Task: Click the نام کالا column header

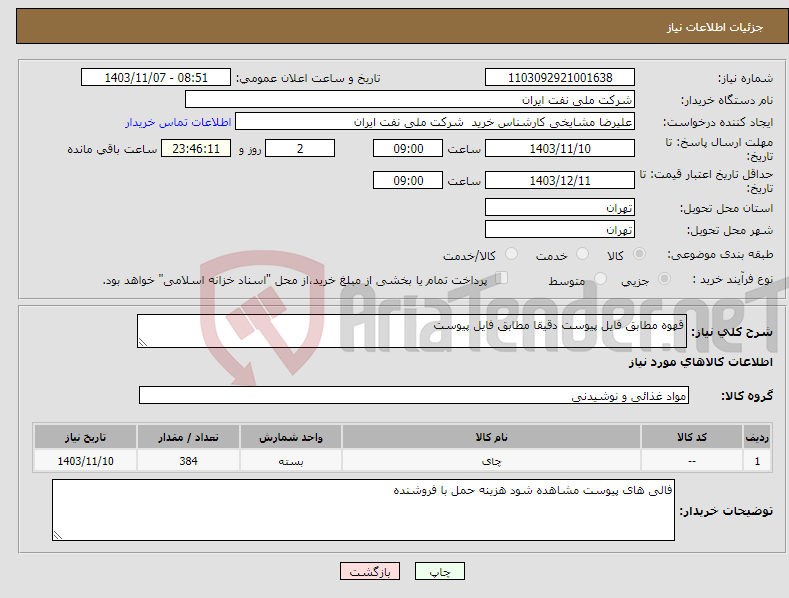Action: (x=492, y=437)
